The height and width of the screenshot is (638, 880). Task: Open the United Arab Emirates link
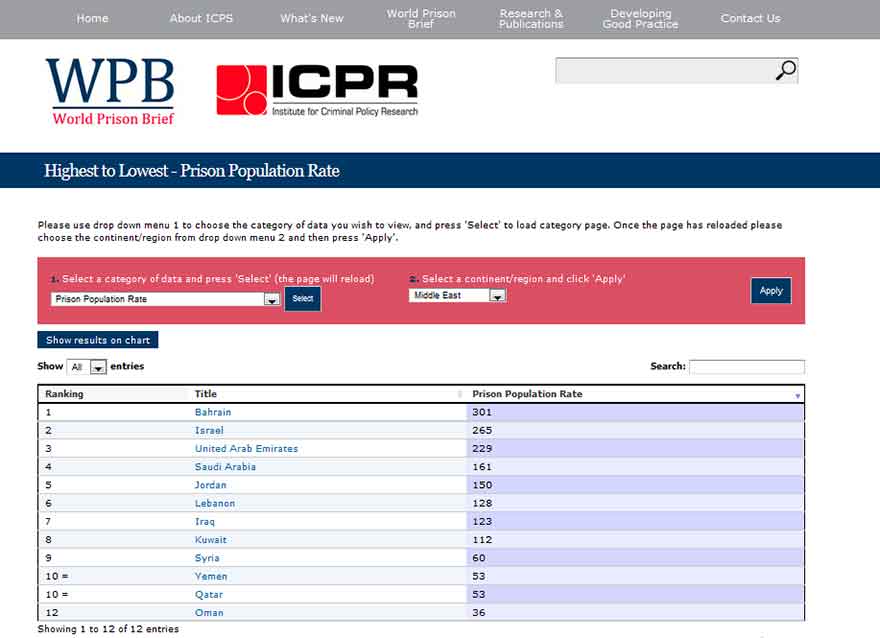[246, 449]
